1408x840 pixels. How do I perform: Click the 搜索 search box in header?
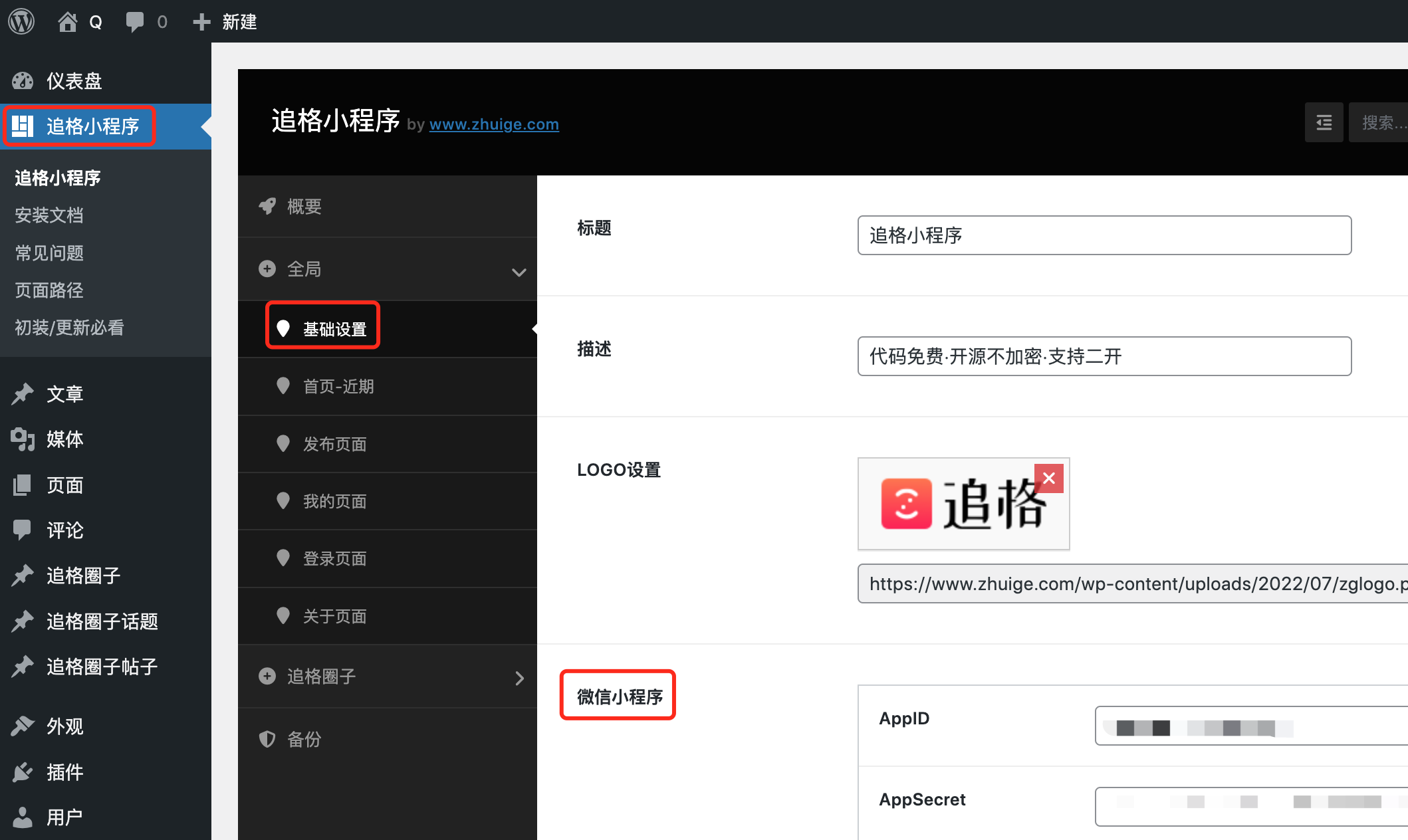1378,122
